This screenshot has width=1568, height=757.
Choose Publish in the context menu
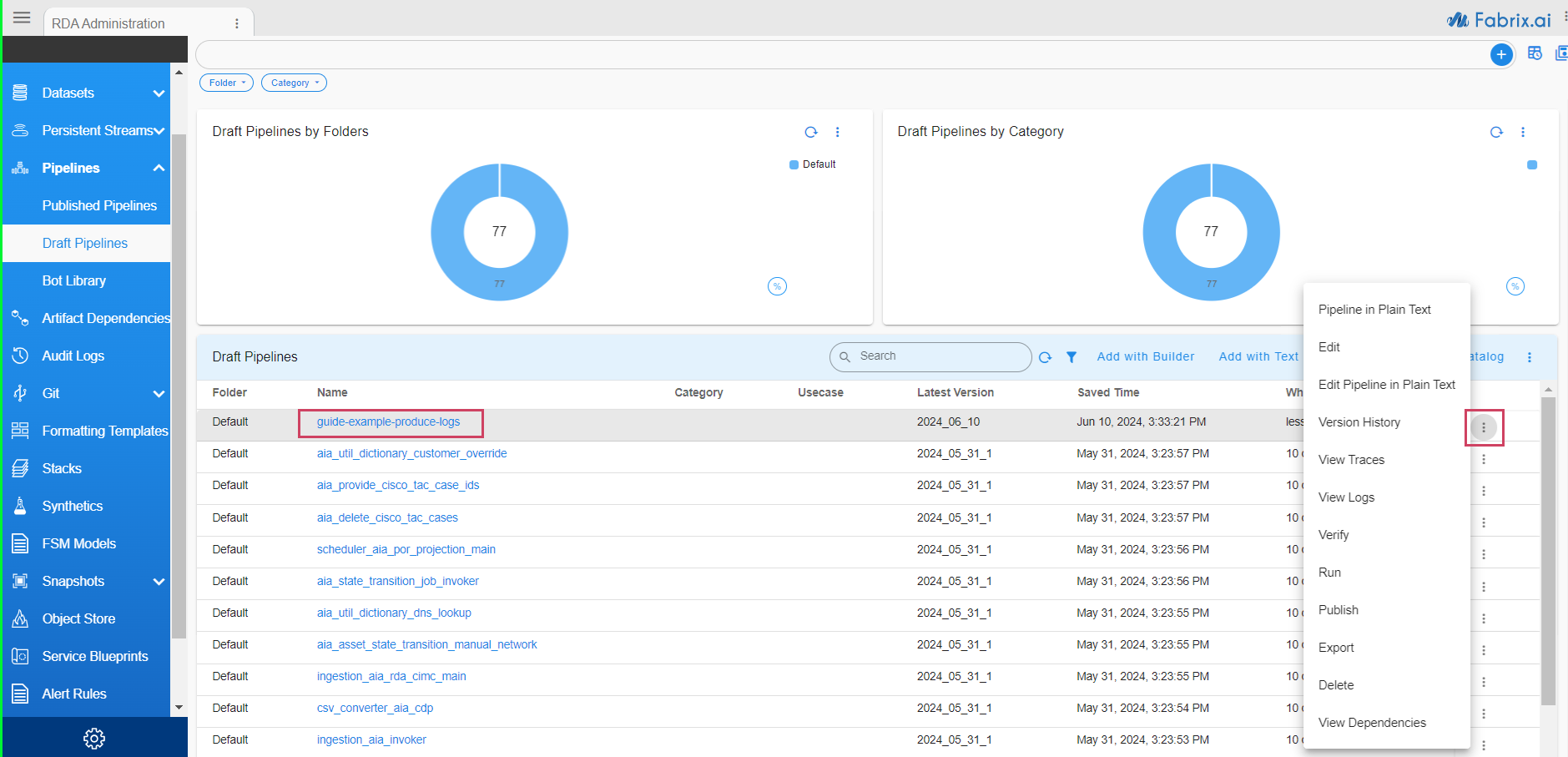[x=1338, y=609]
